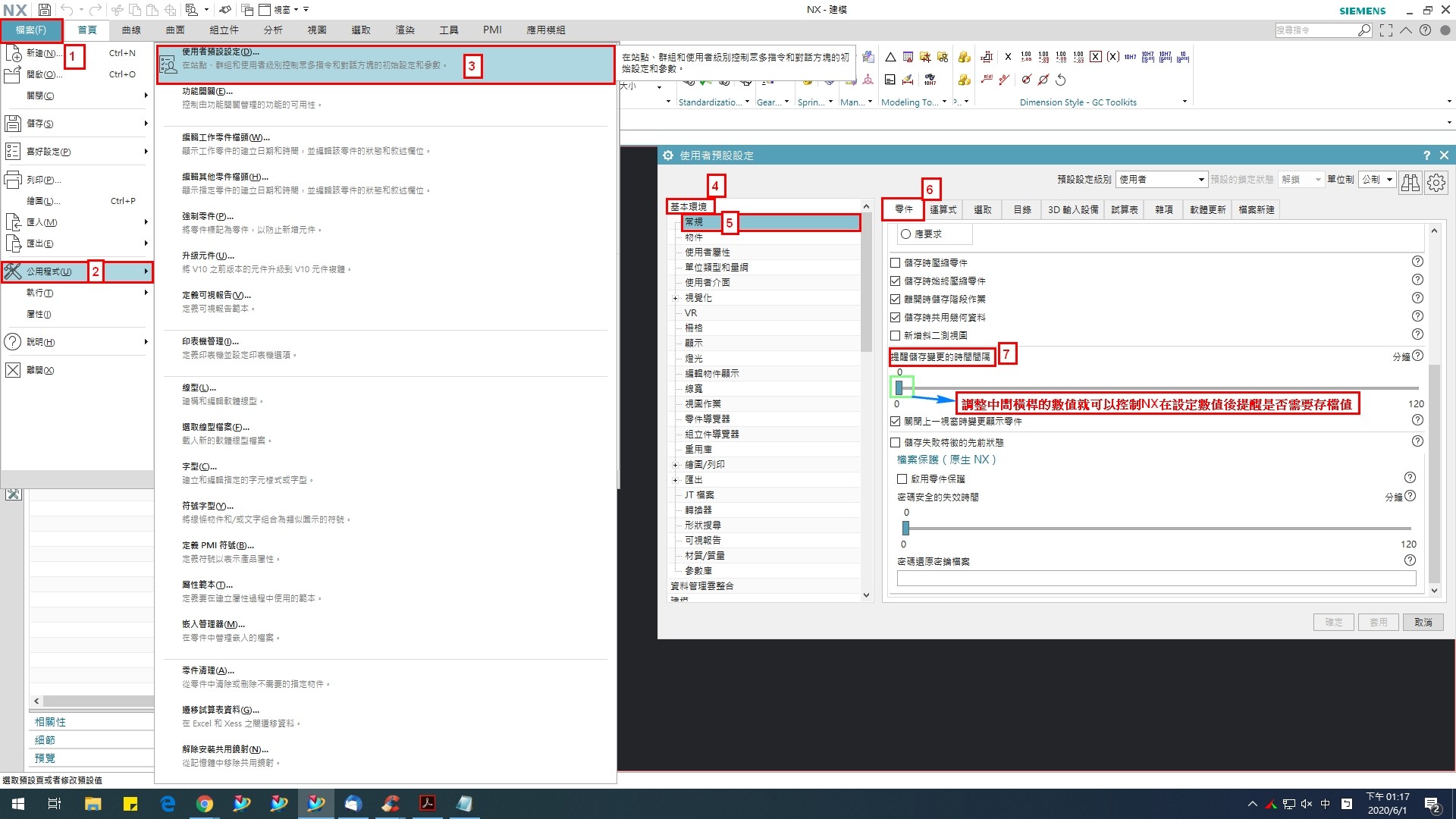Click the Save disk icon in the quick access toolbar
This screenshot has width=1456, height=819.
click(44, 10)
